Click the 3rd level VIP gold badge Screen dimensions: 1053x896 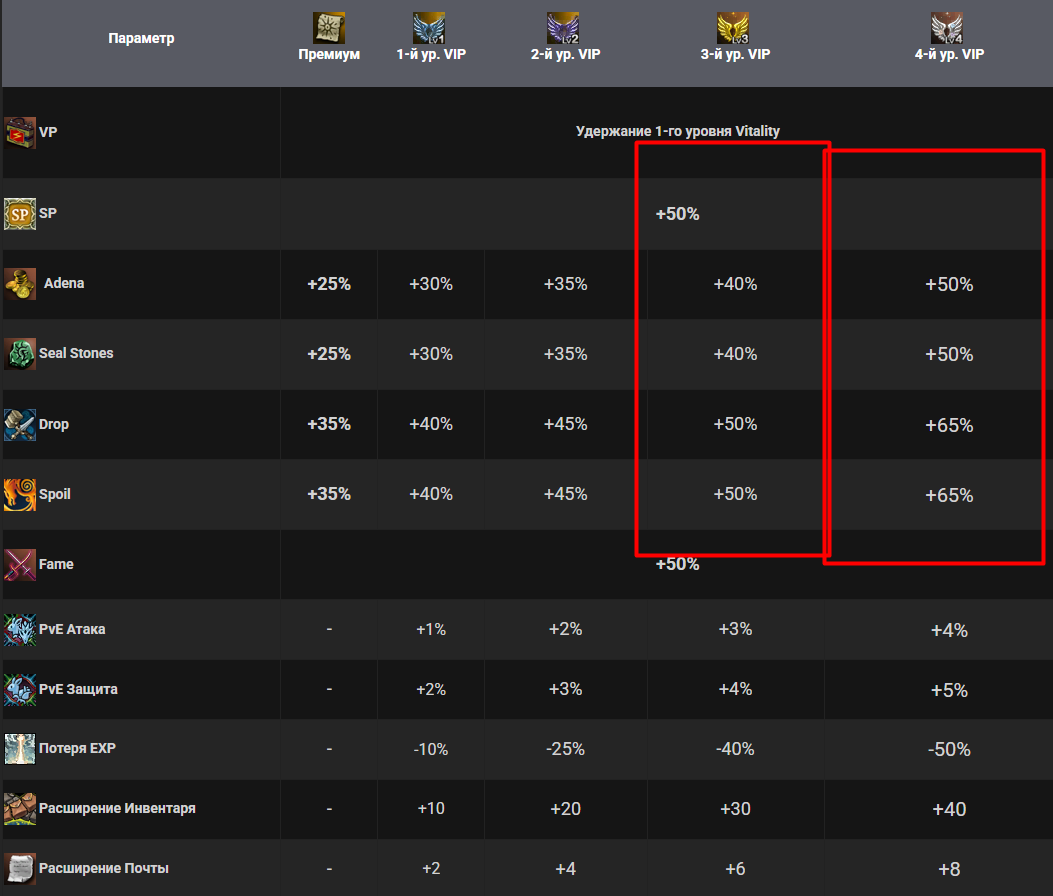pyautogui.click(x=734, y=27)
